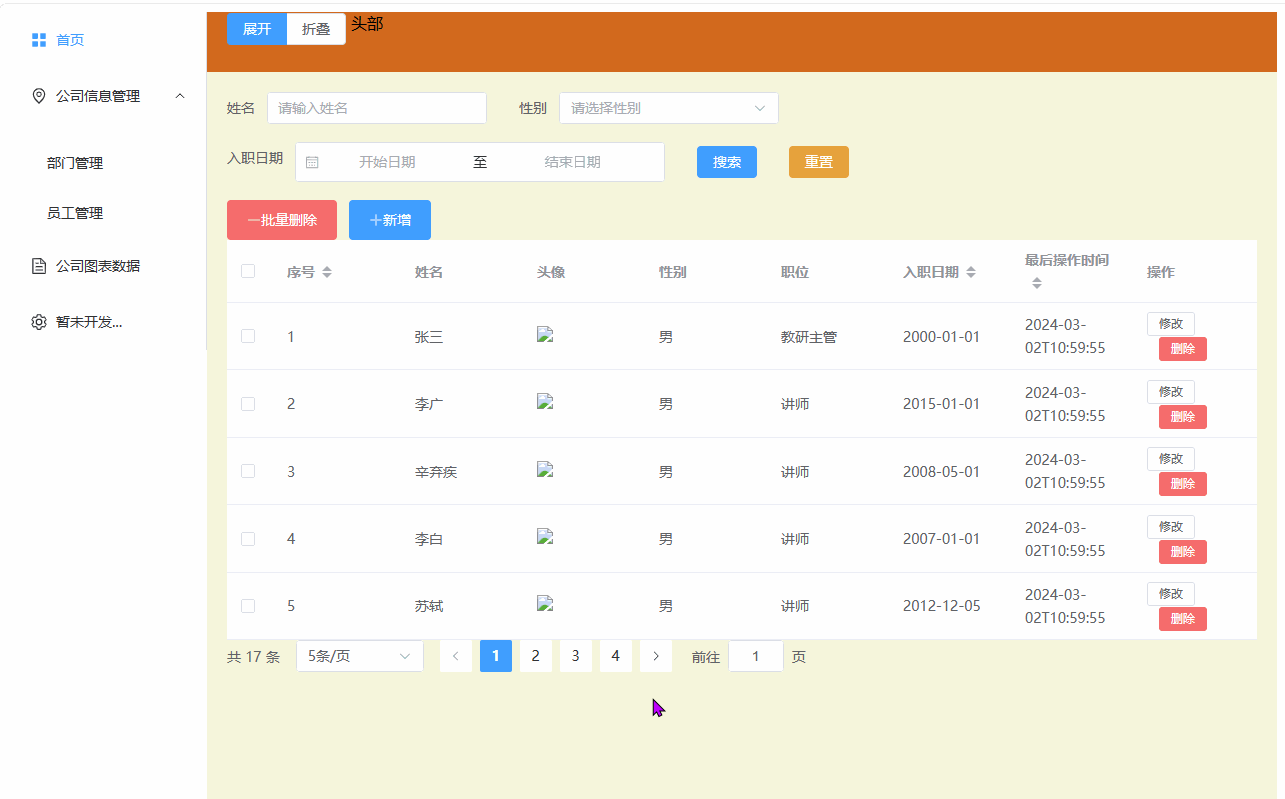Screen dimensions: 1285x799
Task: Click 张三's avatar image
Action: click(545, 335)
